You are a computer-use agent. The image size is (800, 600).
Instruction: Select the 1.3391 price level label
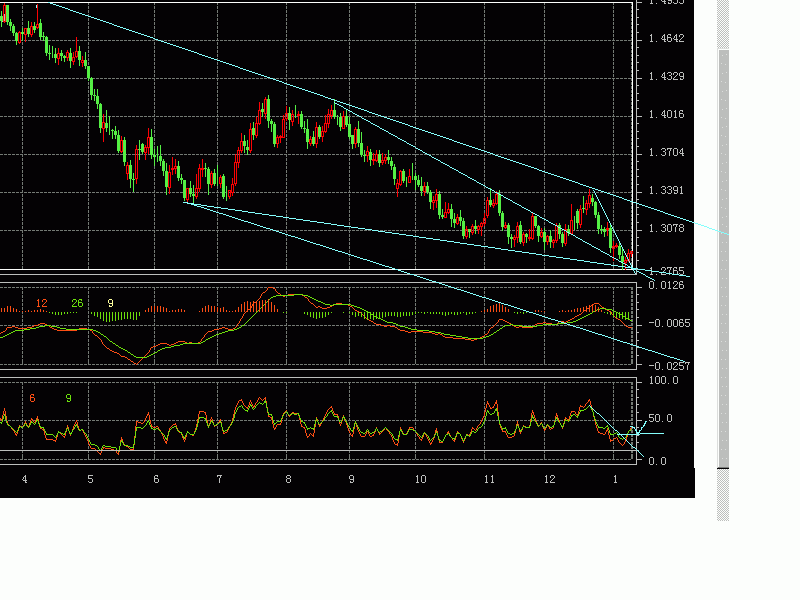click(x=666, y=190)
